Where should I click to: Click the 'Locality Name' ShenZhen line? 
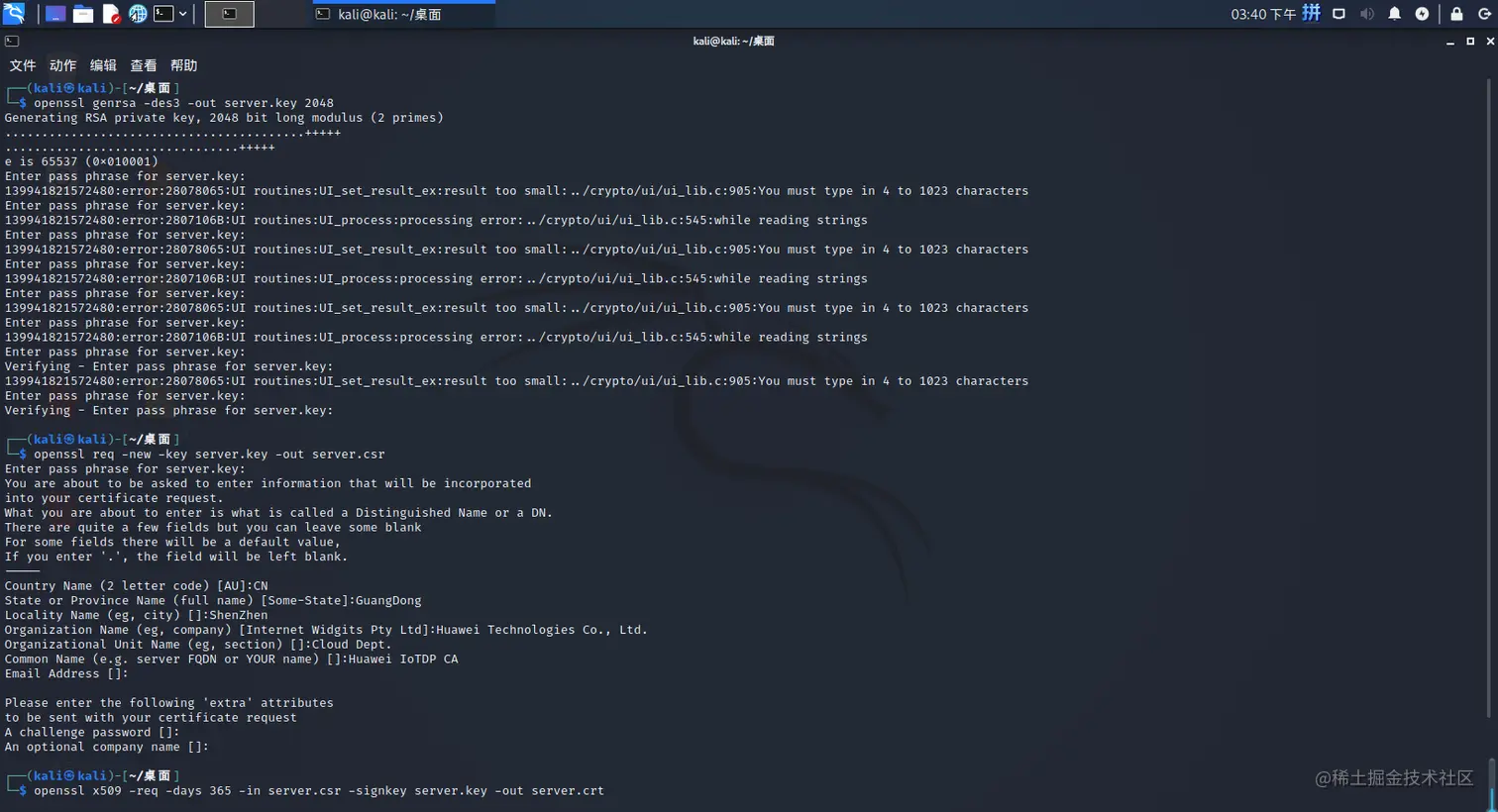pyautogui.click(x=136, y=615)
